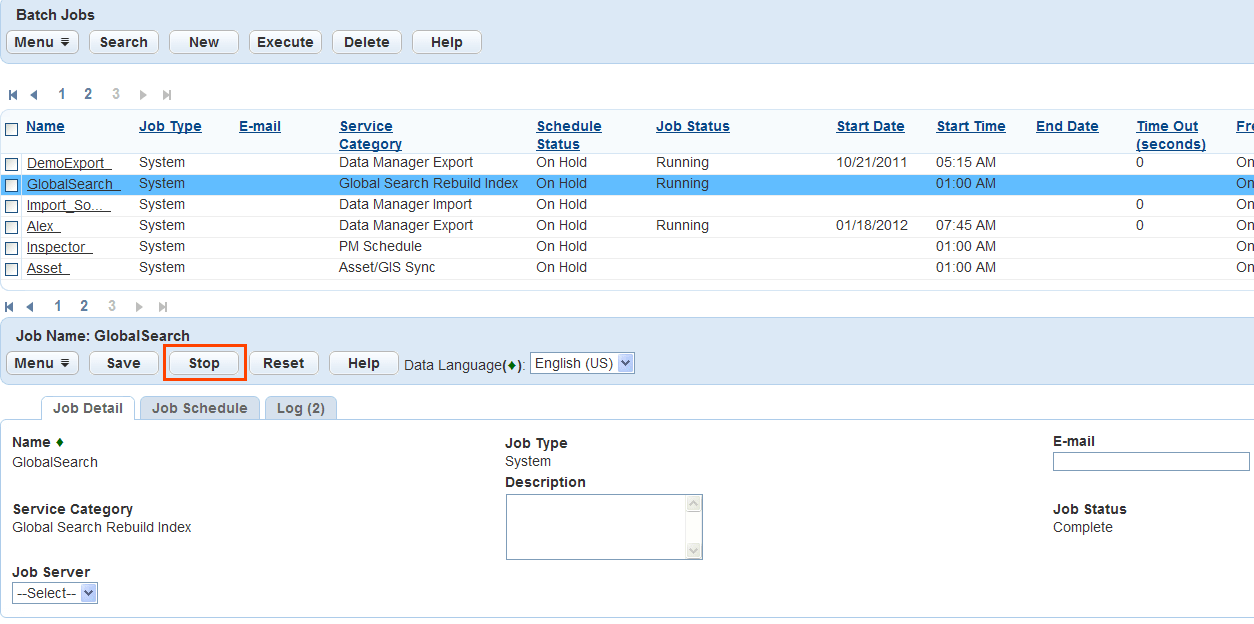Click previous page arrow above the jobs table

click(x=34, y=95)
